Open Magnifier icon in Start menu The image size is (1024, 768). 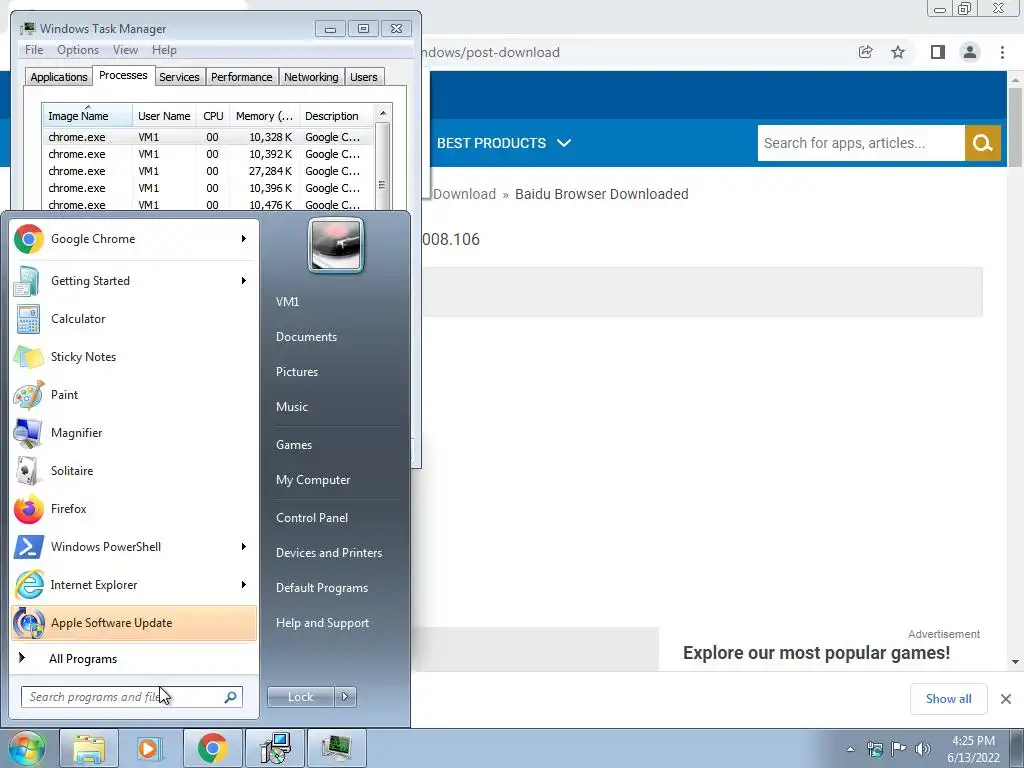click(29, 433)
